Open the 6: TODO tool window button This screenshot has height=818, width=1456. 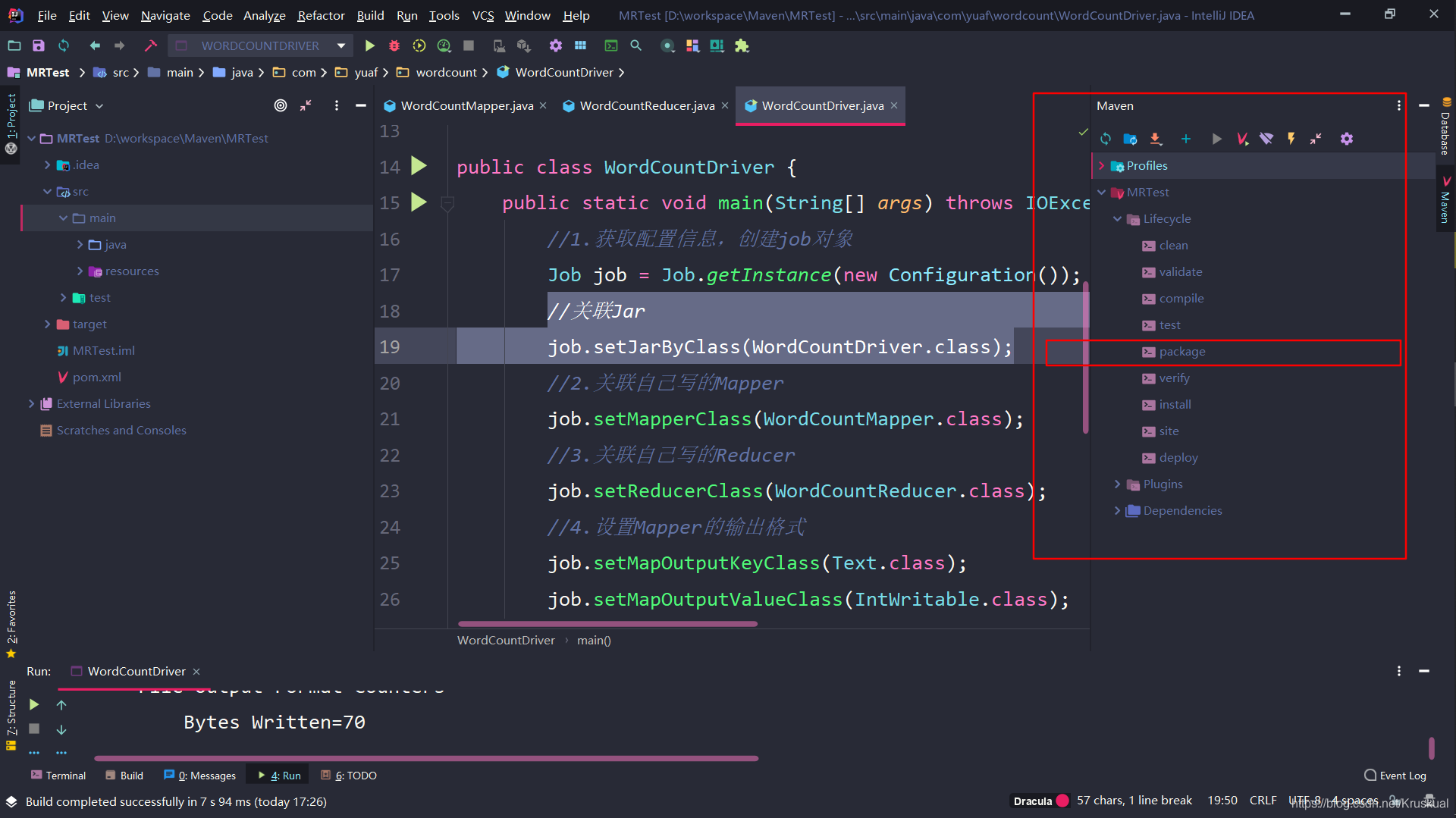pyautogui.click(x=349, y=776)
